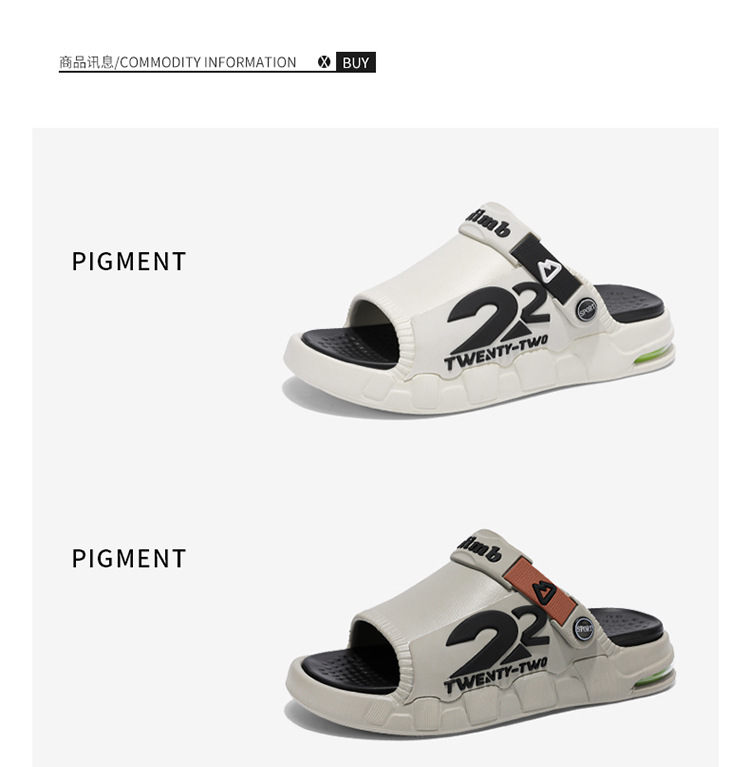Click the round SPORT button on khaki slipper
Viewport: 750px width, 767px height.
coord(583,629)
